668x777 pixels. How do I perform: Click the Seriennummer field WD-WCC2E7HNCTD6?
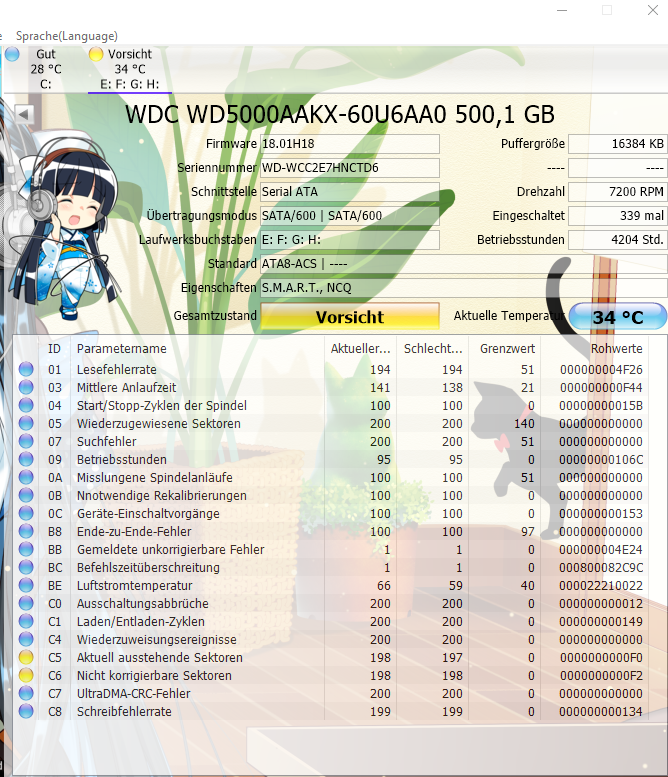(x=350, y=167)
